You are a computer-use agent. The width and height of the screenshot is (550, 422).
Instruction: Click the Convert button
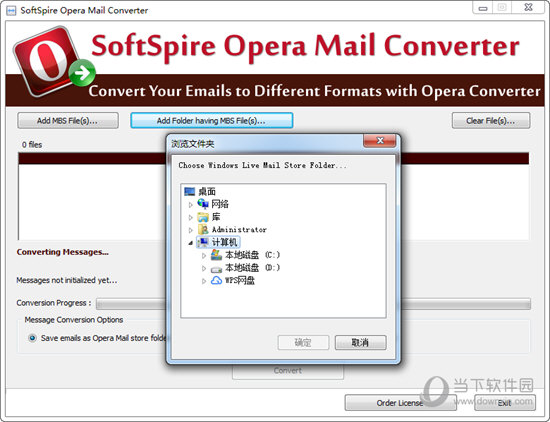tap(288, 371)
